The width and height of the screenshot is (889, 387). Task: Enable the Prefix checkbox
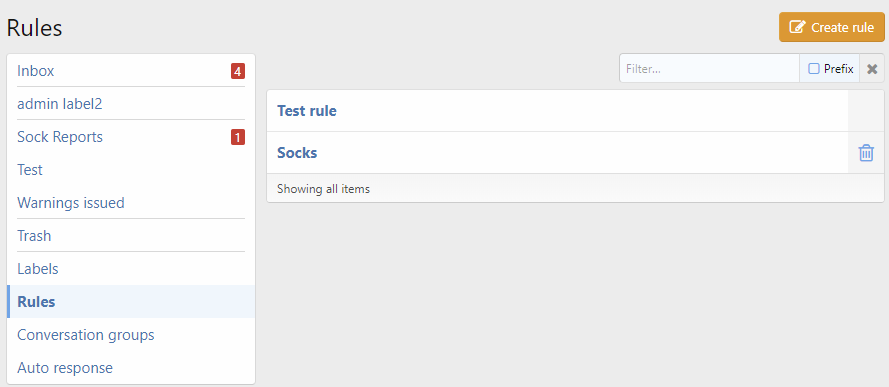(x=814, y=69)
